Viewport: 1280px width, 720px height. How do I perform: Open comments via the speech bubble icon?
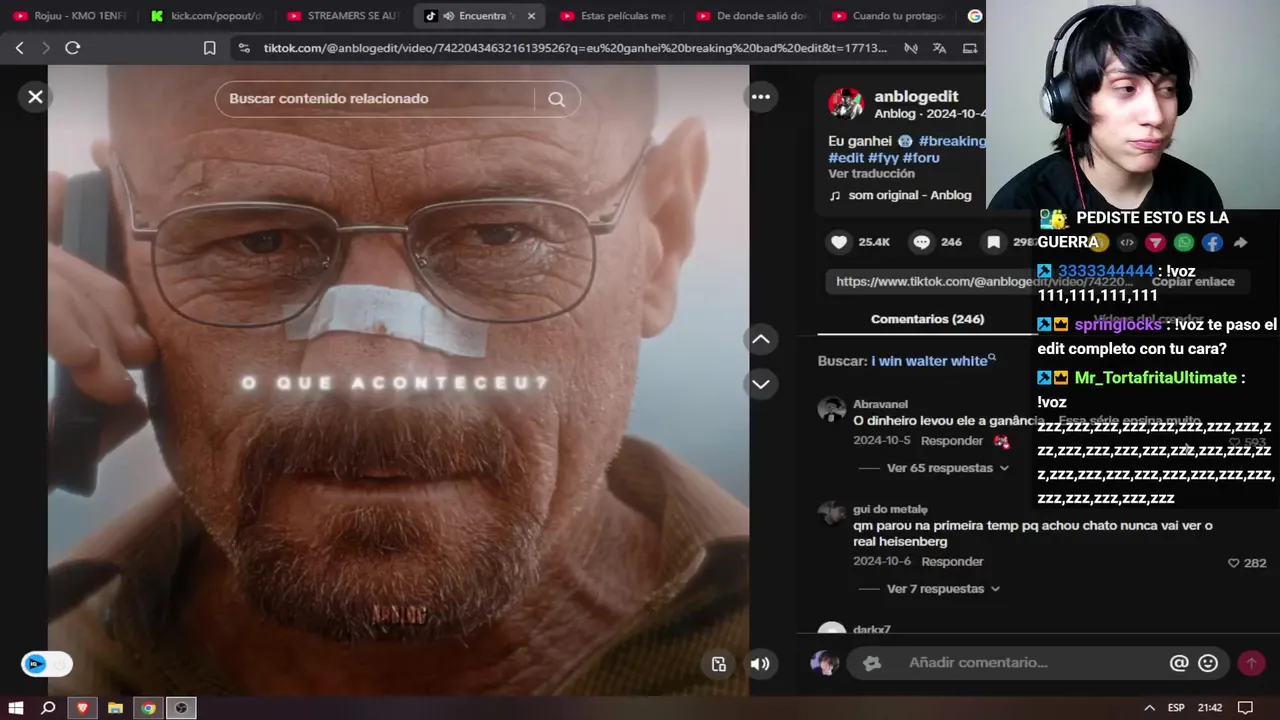922,242
